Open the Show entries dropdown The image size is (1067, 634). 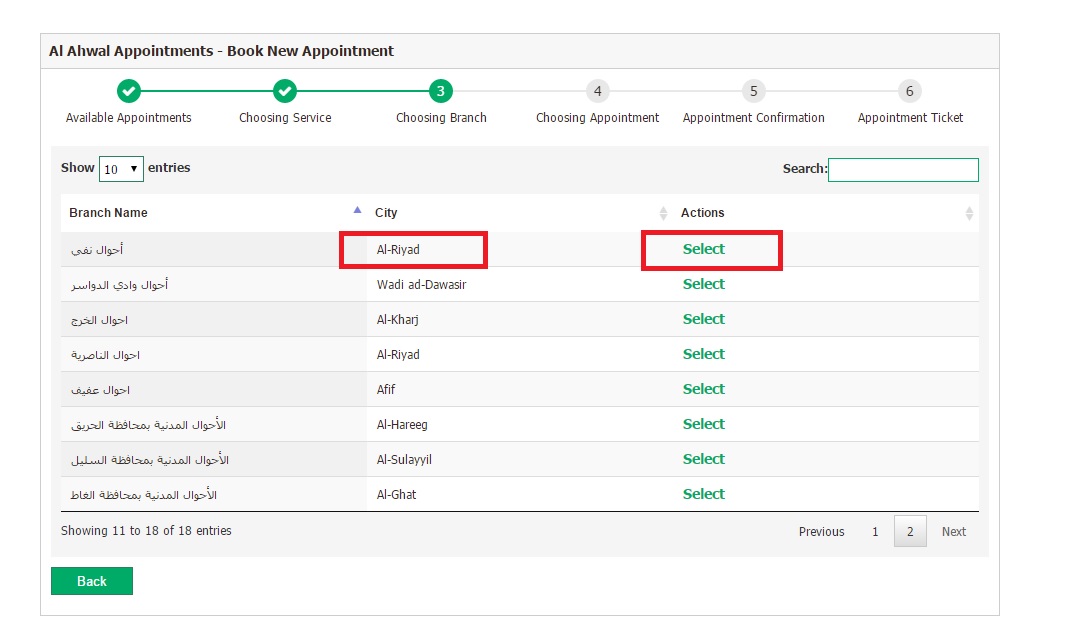click(x=121, y=169)
